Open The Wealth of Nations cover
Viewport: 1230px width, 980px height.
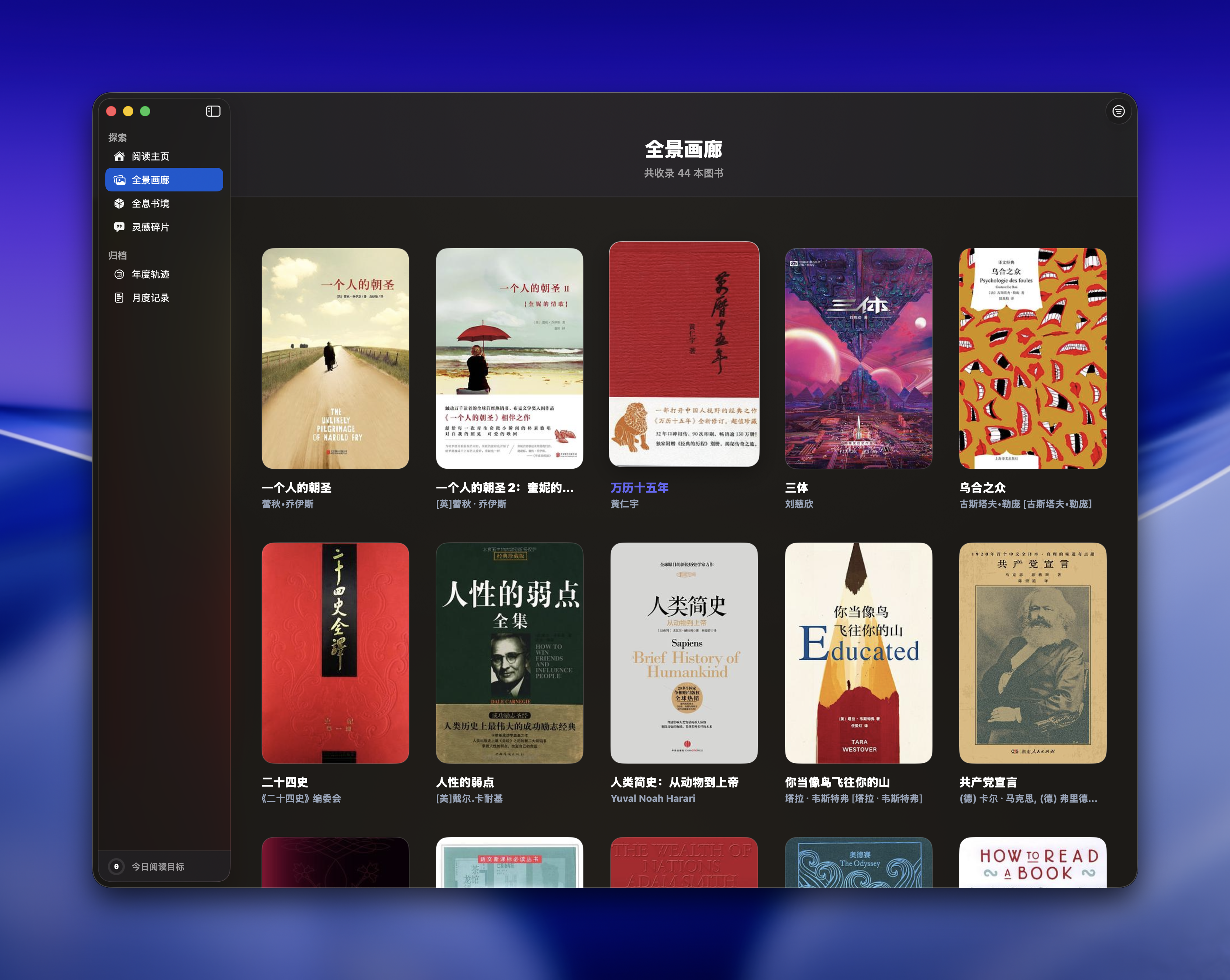[684, 863]
